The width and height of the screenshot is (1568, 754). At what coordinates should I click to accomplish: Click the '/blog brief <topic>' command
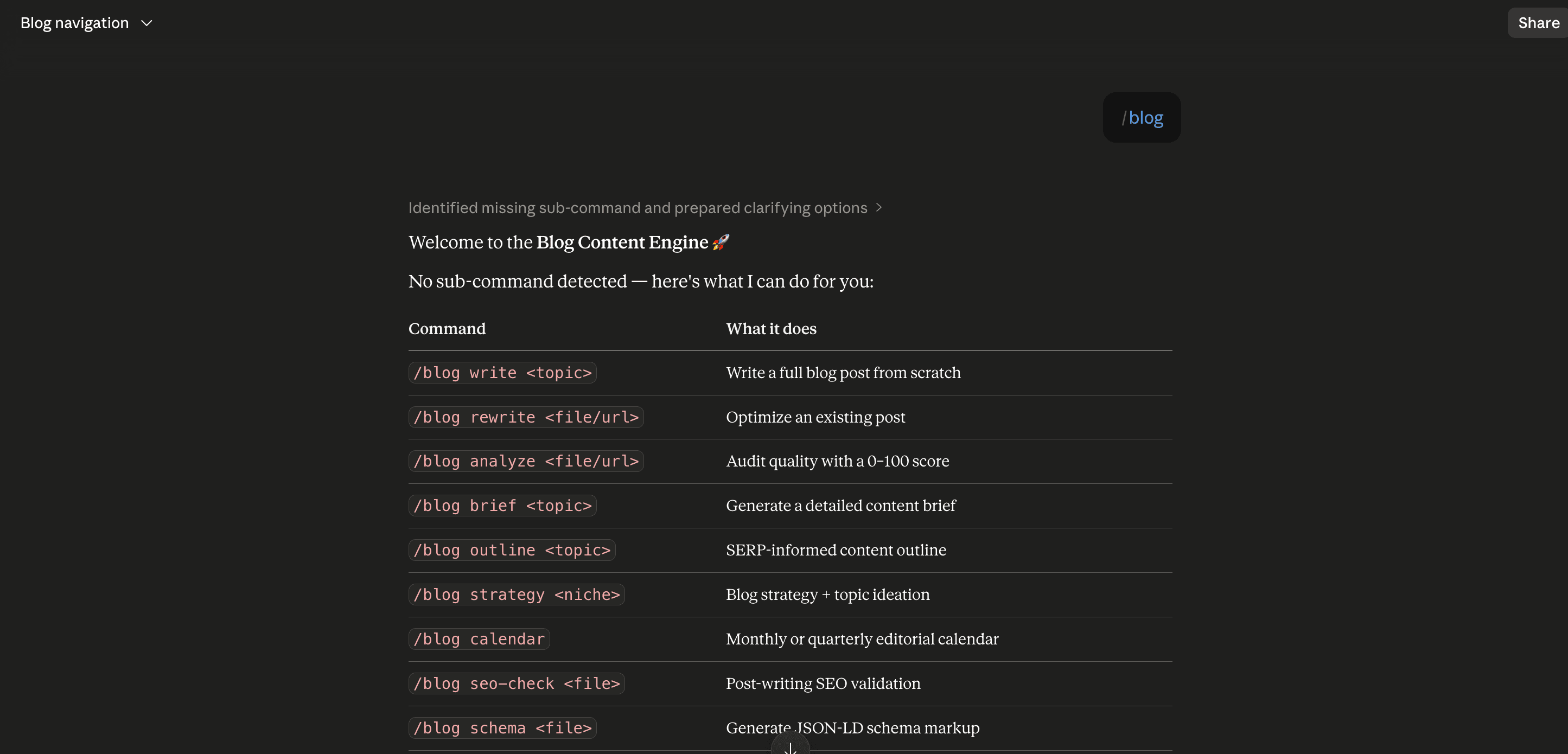point(502,506)
